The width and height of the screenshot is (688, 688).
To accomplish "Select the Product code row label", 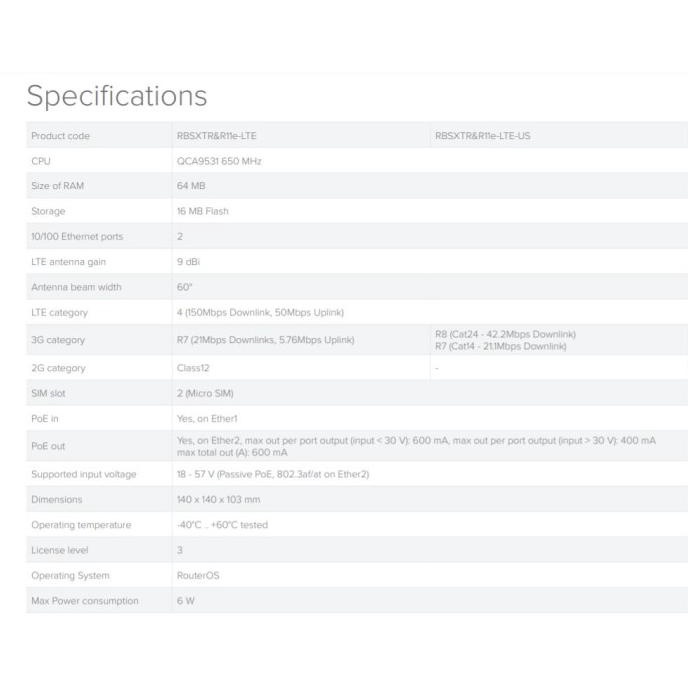I will click(60, 136).
